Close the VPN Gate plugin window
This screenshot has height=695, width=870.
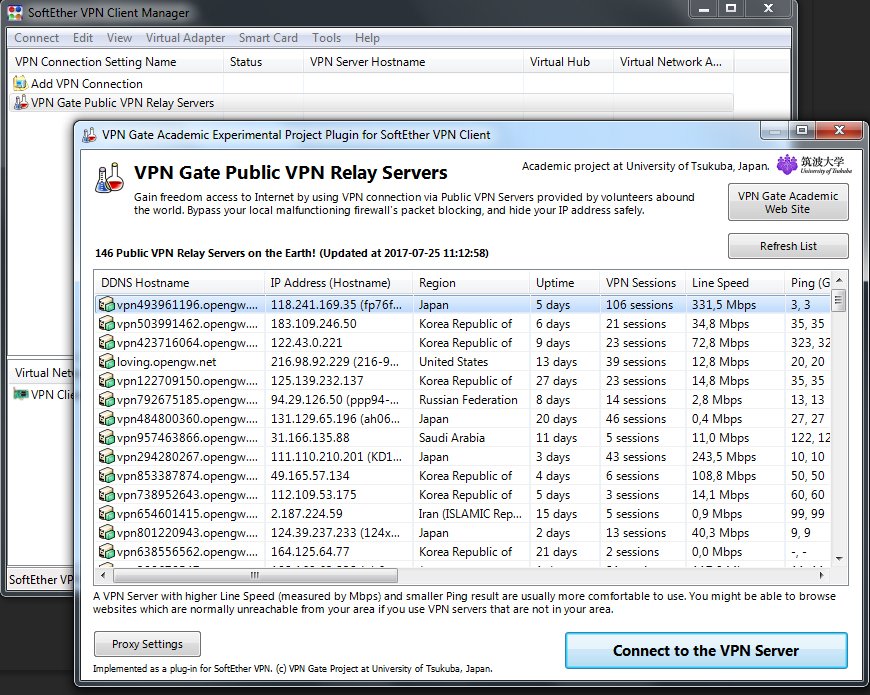(x=839, y=130)
